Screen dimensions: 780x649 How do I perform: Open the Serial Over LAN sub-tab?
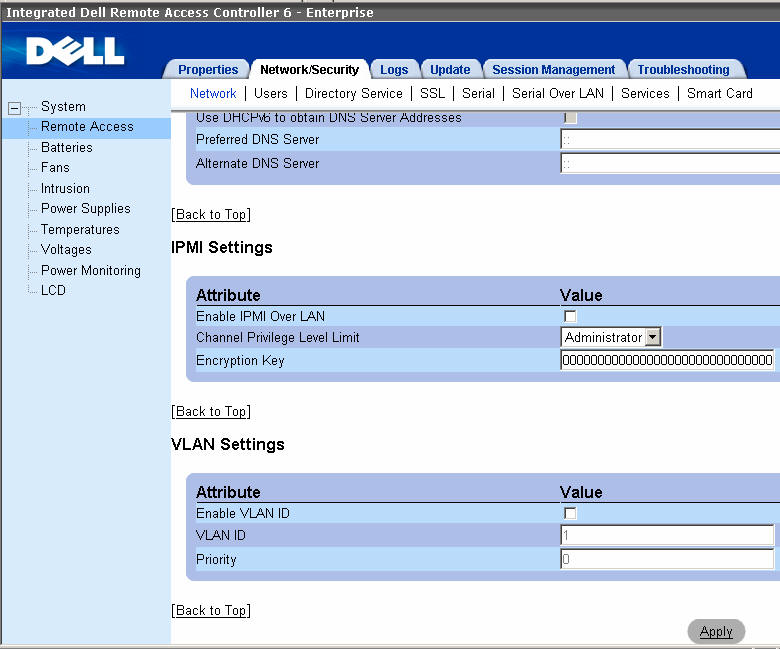point(558,93)
